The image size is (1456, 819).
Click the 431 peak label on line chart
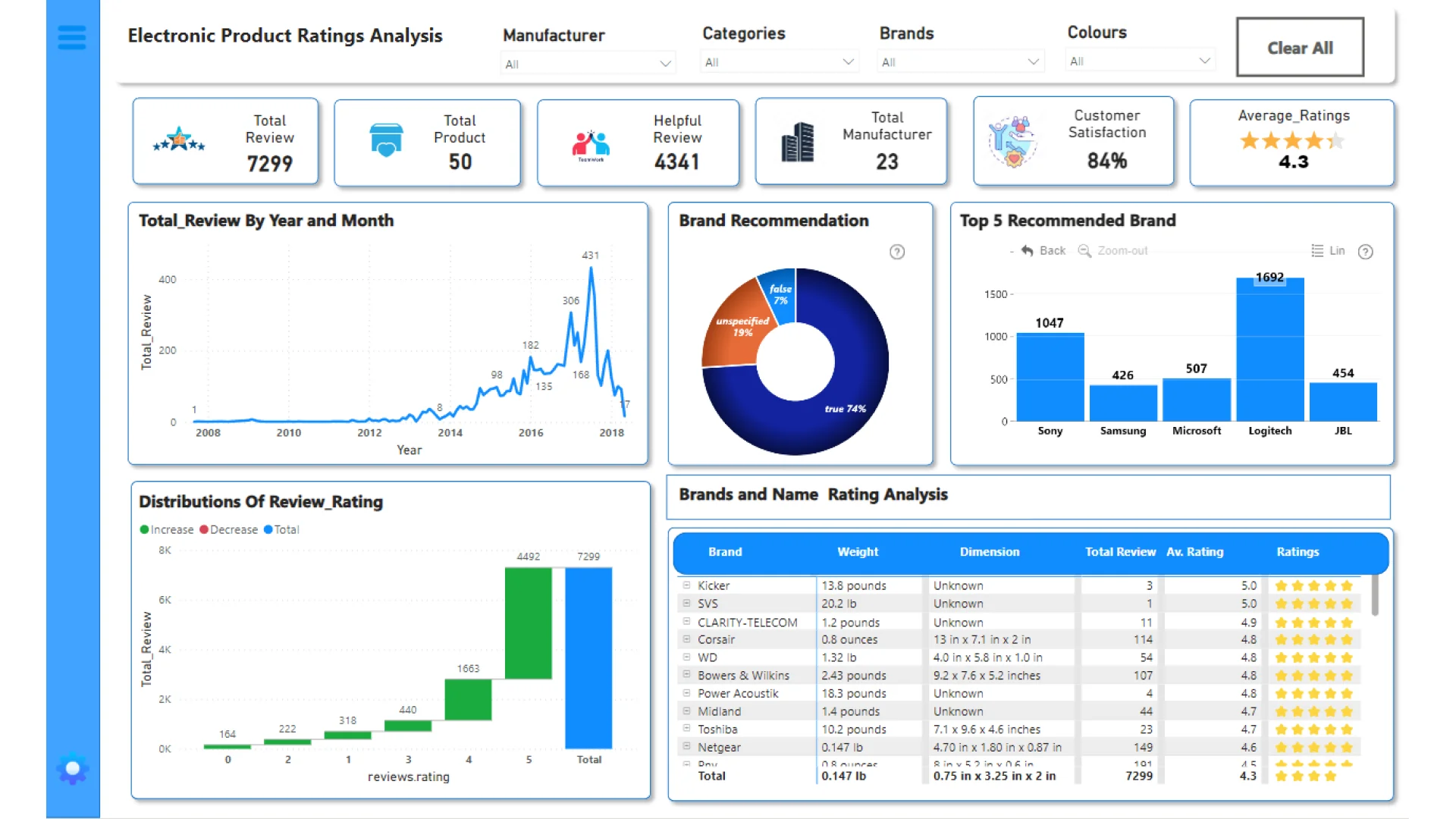(591, 256)
